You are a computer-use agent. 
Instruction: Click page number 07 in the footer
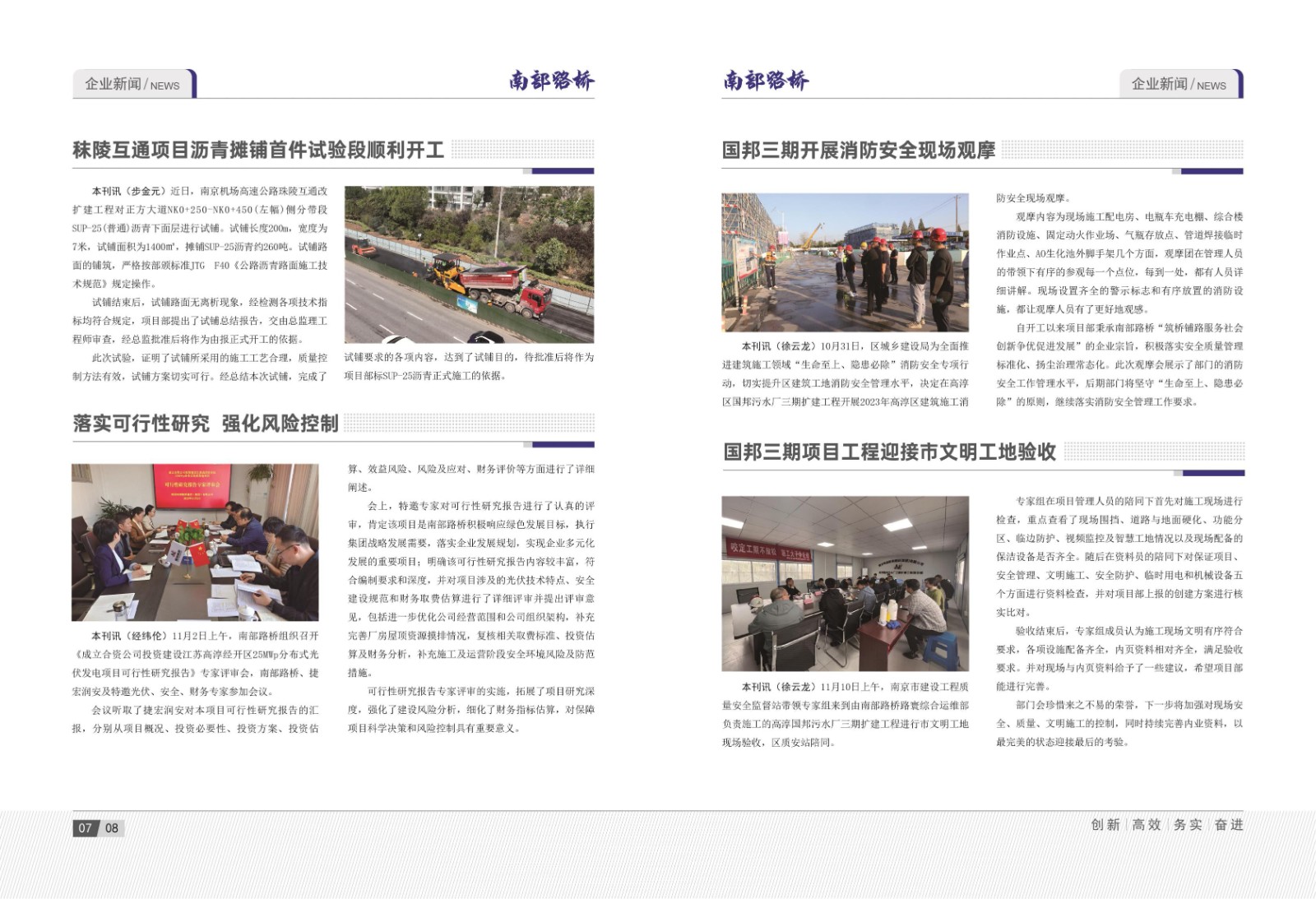(x=86, y=828)
